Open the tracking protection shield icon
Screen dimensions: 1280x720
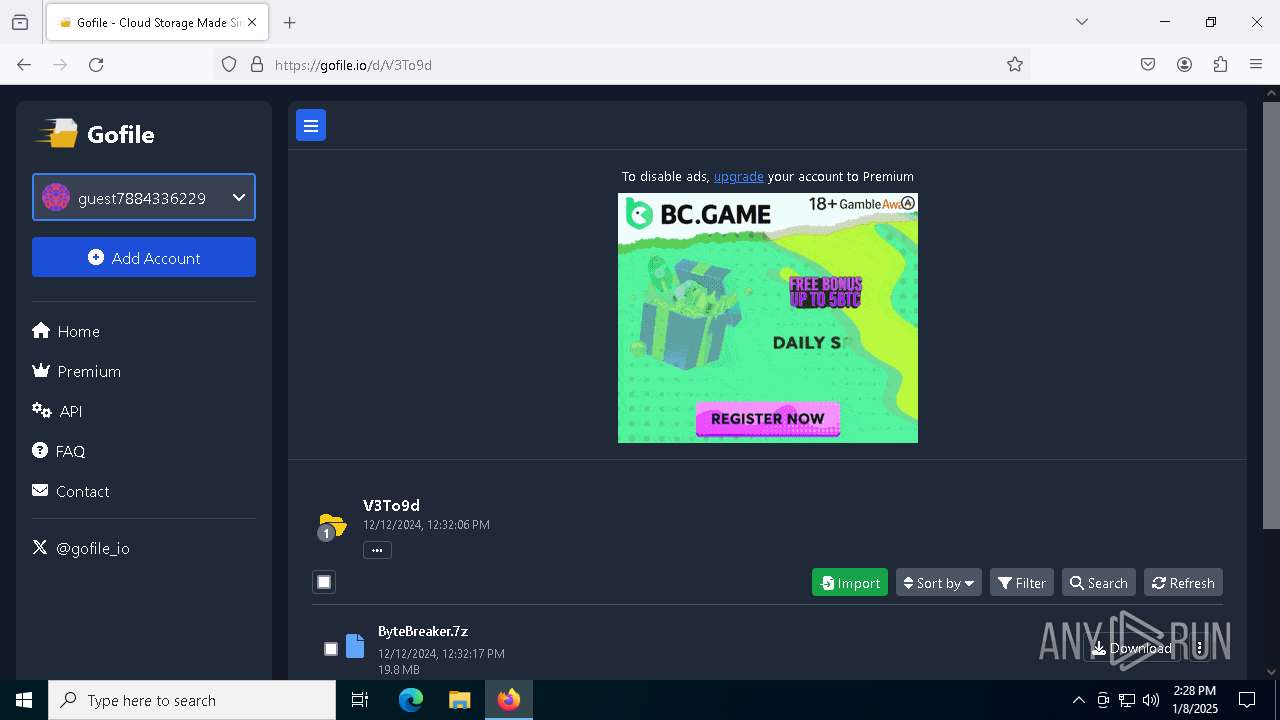[x=229, y=64]
